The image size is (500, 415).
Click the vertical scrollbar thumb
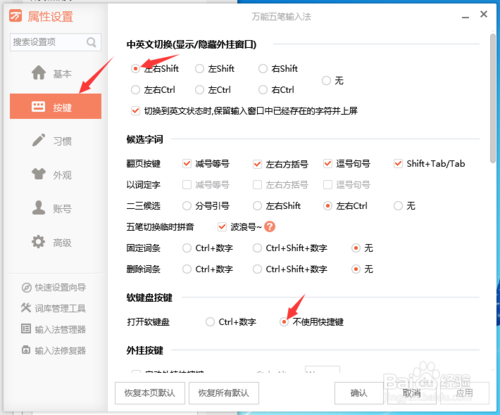(x=493, y=98)
